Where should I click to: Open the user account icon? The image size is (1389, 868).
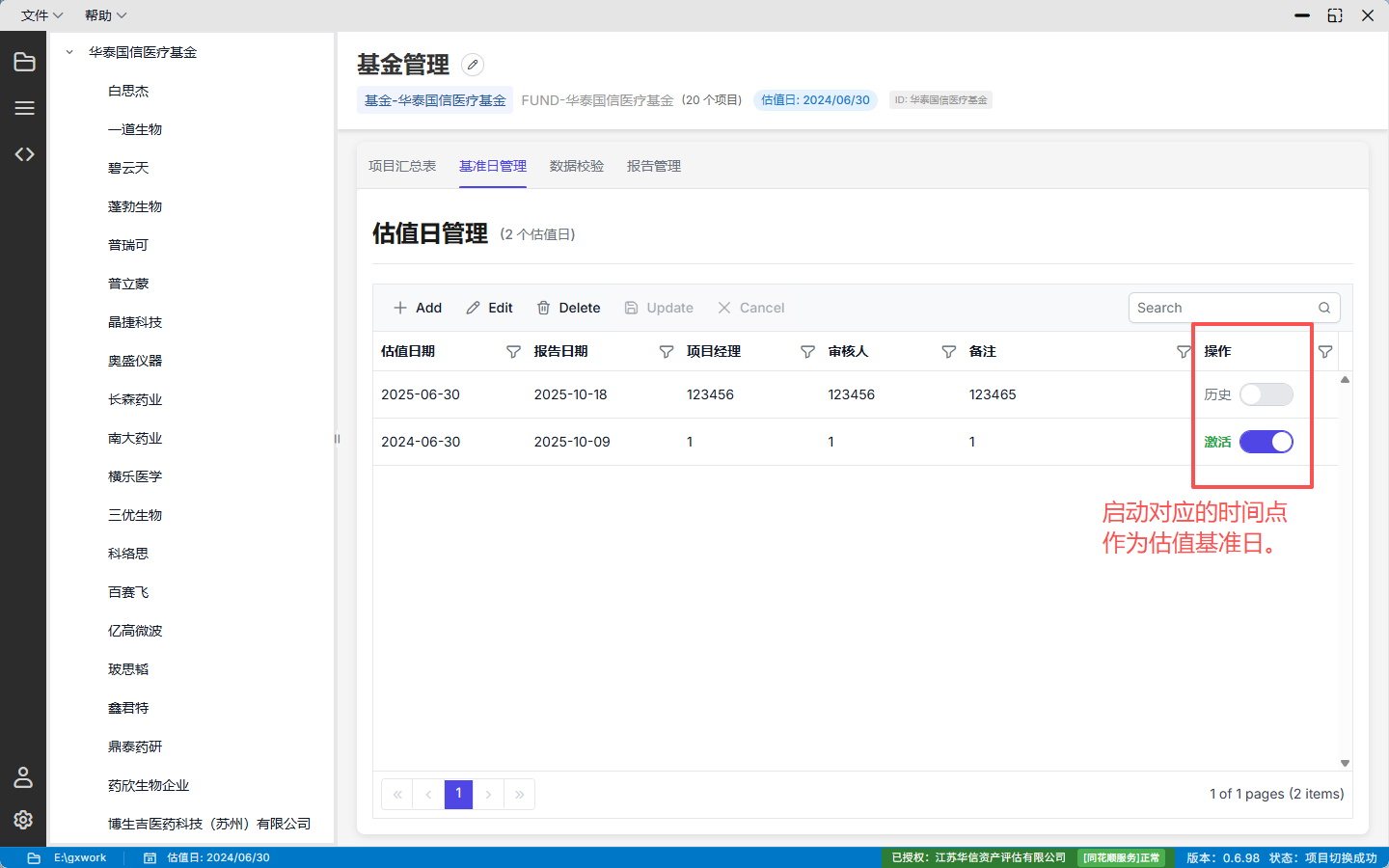[23, 777]
